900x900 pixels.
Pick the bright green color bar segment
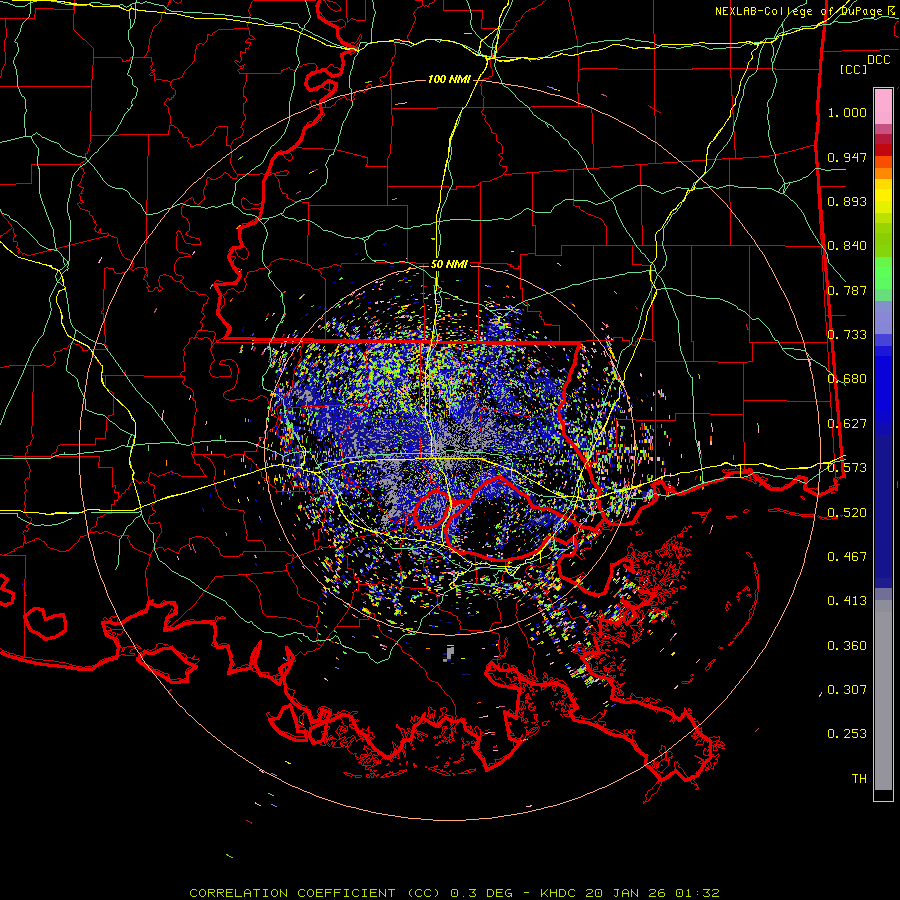pyautogui.click(x=883, y=273)
